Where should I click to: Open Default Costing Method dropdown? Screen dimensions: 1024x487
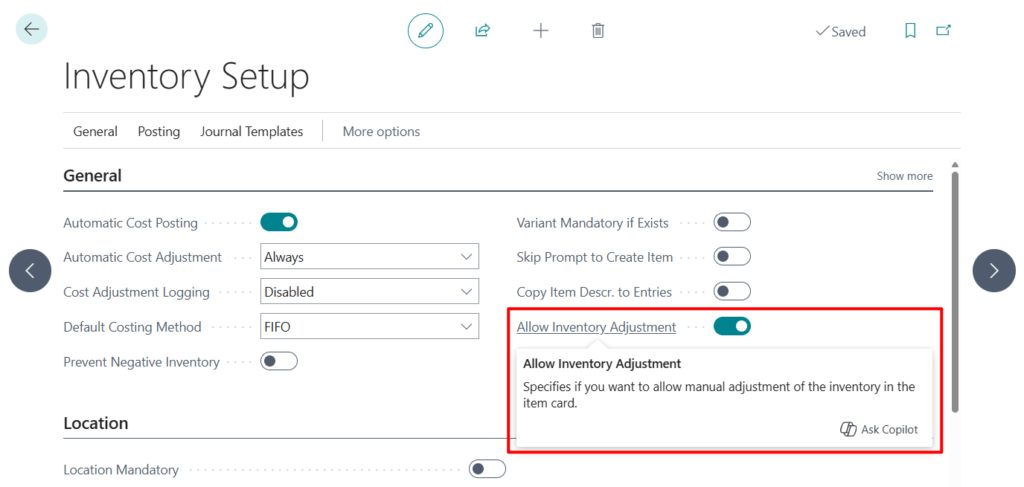coord(369,327)
